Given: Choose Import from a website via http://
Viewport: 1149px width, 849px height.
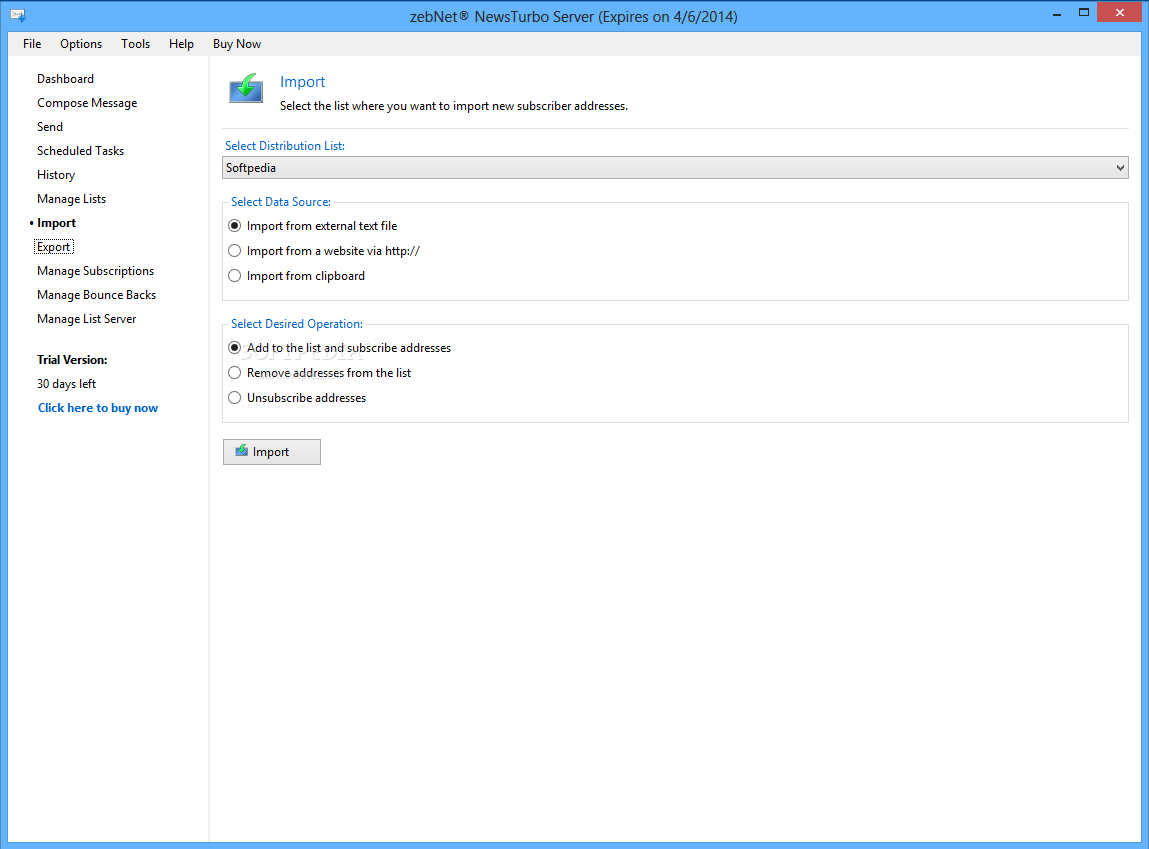Looking at the screenshot, I should 325,251.
